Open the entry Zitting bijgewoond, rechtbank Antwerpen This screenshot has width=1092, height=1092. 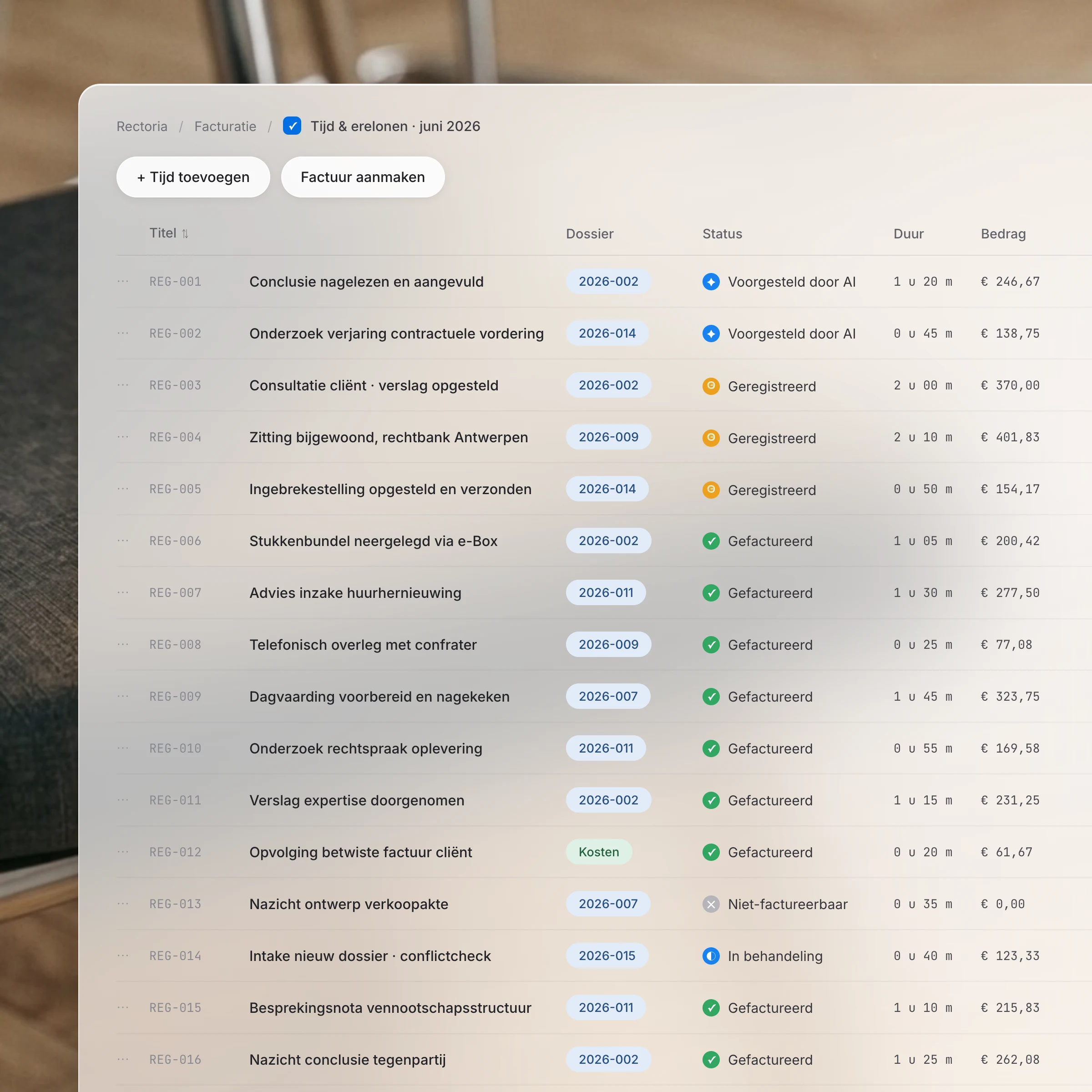tap(388, 437)
